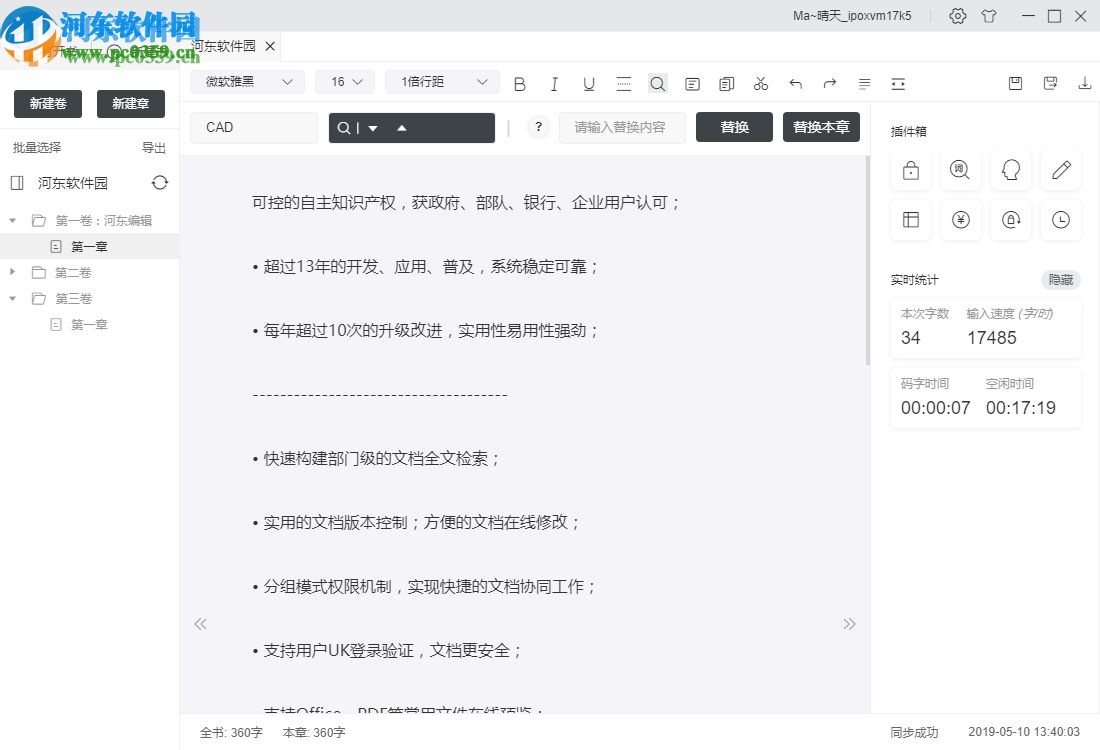The height and width of the screenshot is (750, 1100).
Task: Toggle underline formatting
Action: pos(589,84)
